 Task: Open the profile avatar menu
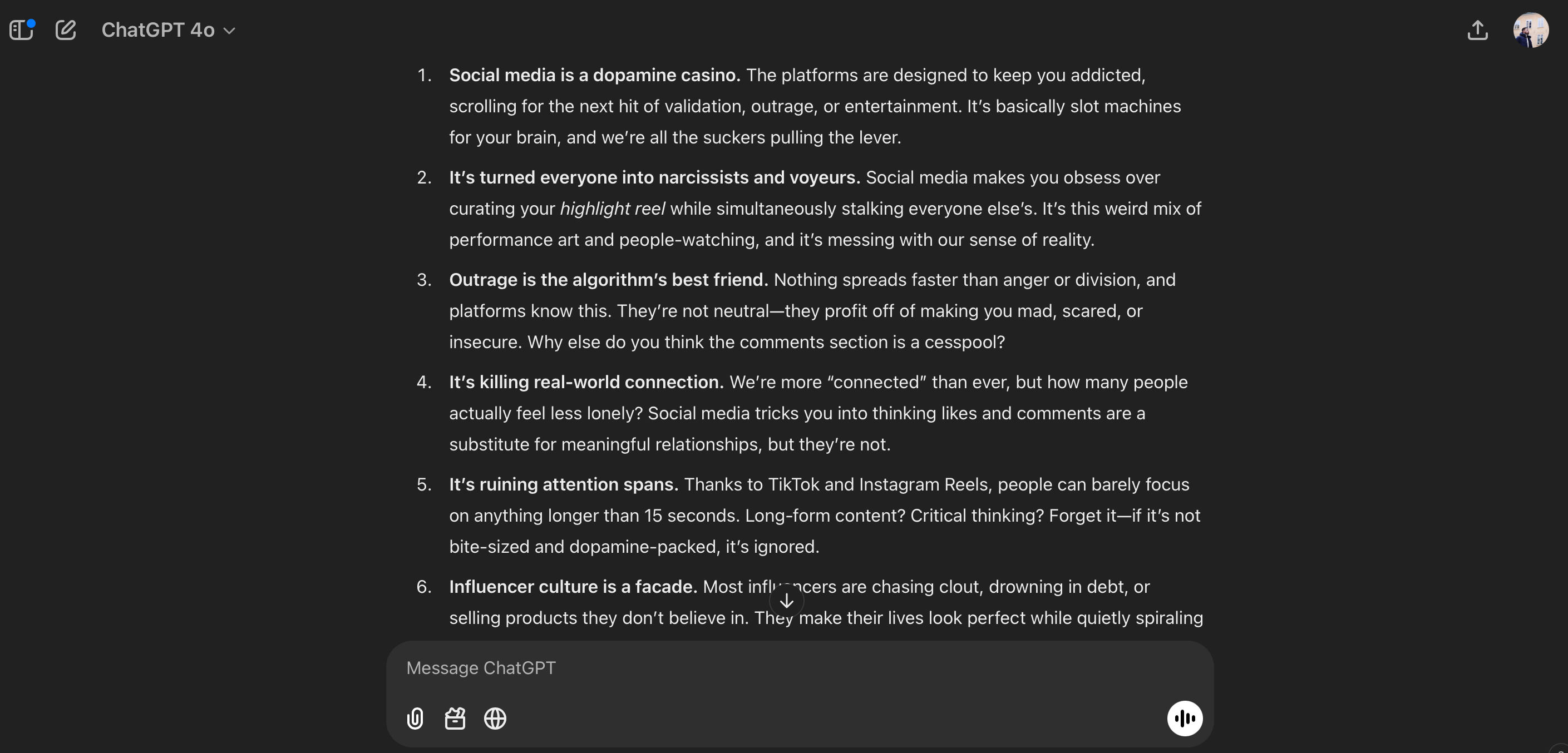pyautogui.click(x=1530, y=30)
